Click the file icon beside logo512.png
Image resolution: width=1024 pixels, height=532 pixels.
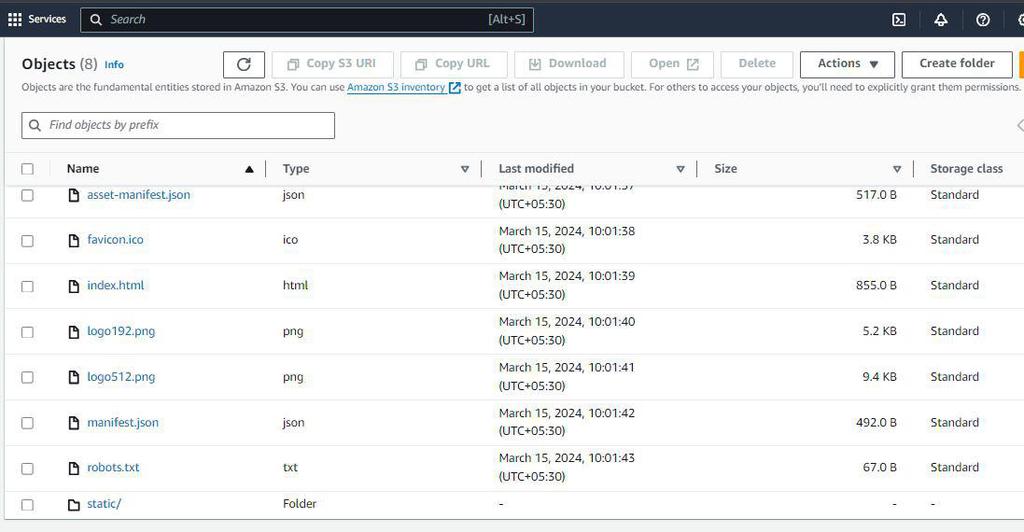74,377
